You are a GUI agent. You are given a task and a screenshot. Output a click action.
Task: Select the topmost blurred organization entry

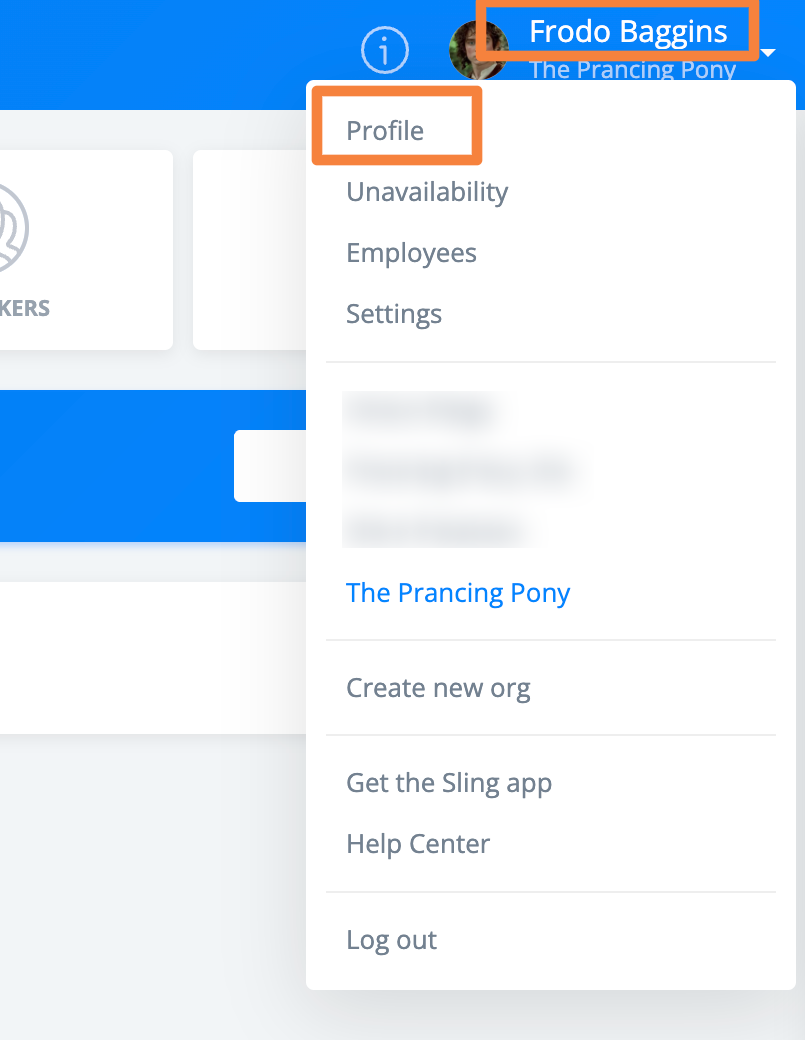pos(420,410)
